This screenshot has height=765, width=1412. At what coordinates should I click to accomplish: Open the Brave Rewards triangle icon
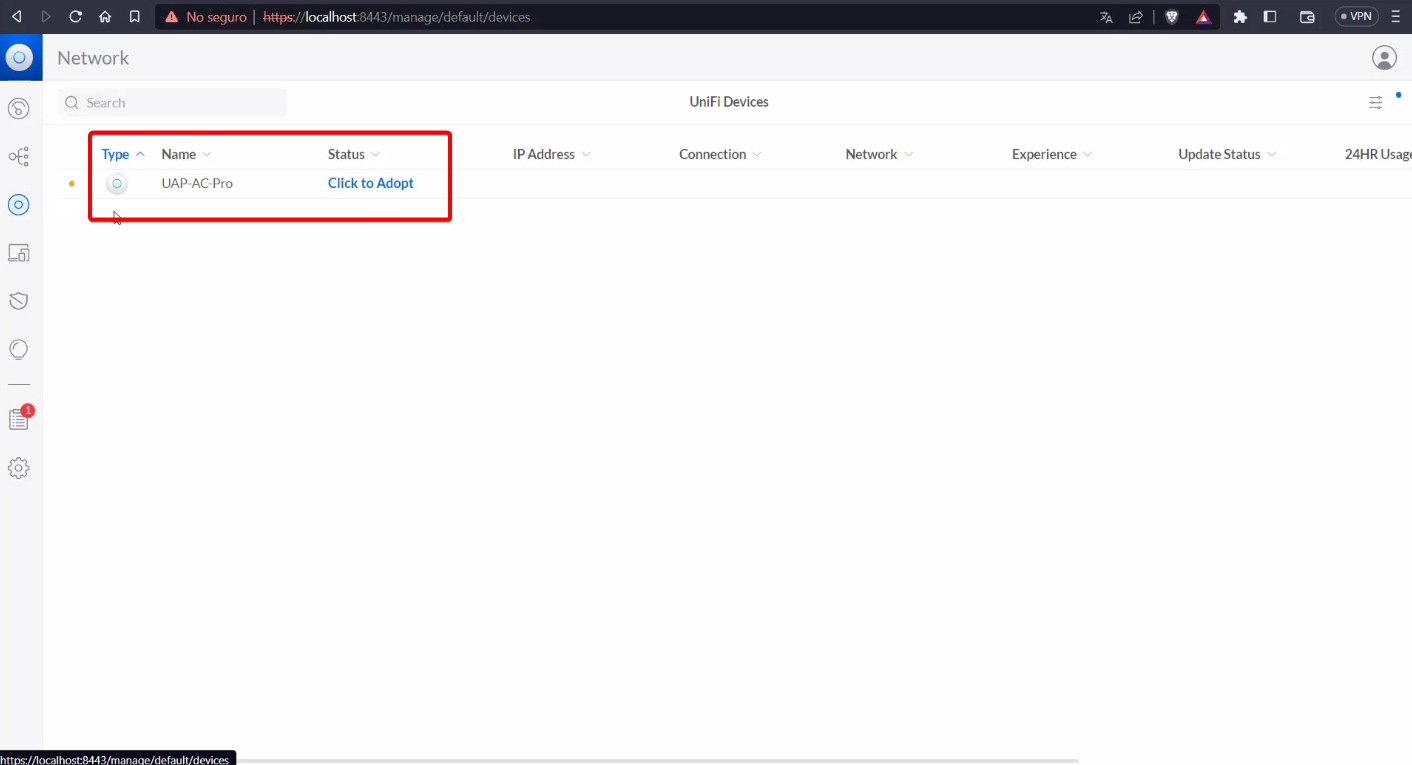1204,17
